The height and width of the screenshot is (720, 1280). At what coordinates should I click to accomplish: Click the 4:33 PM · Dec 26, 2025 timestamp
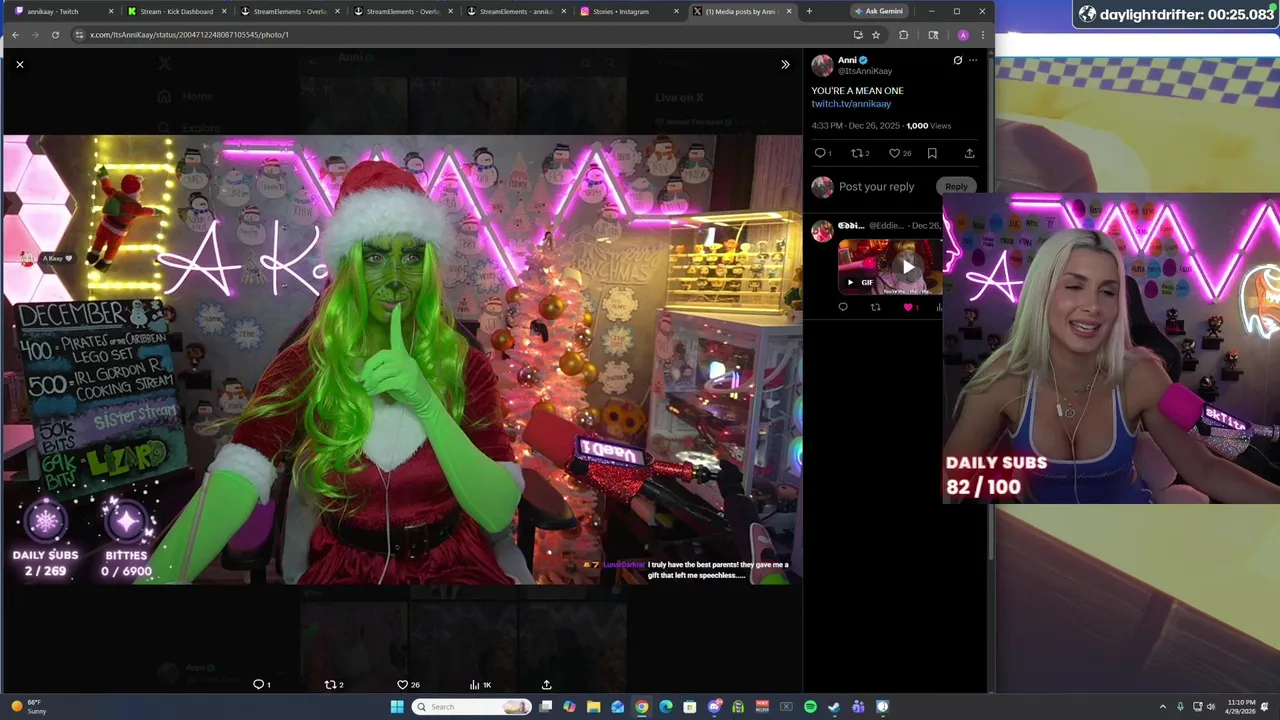[855, 126]
